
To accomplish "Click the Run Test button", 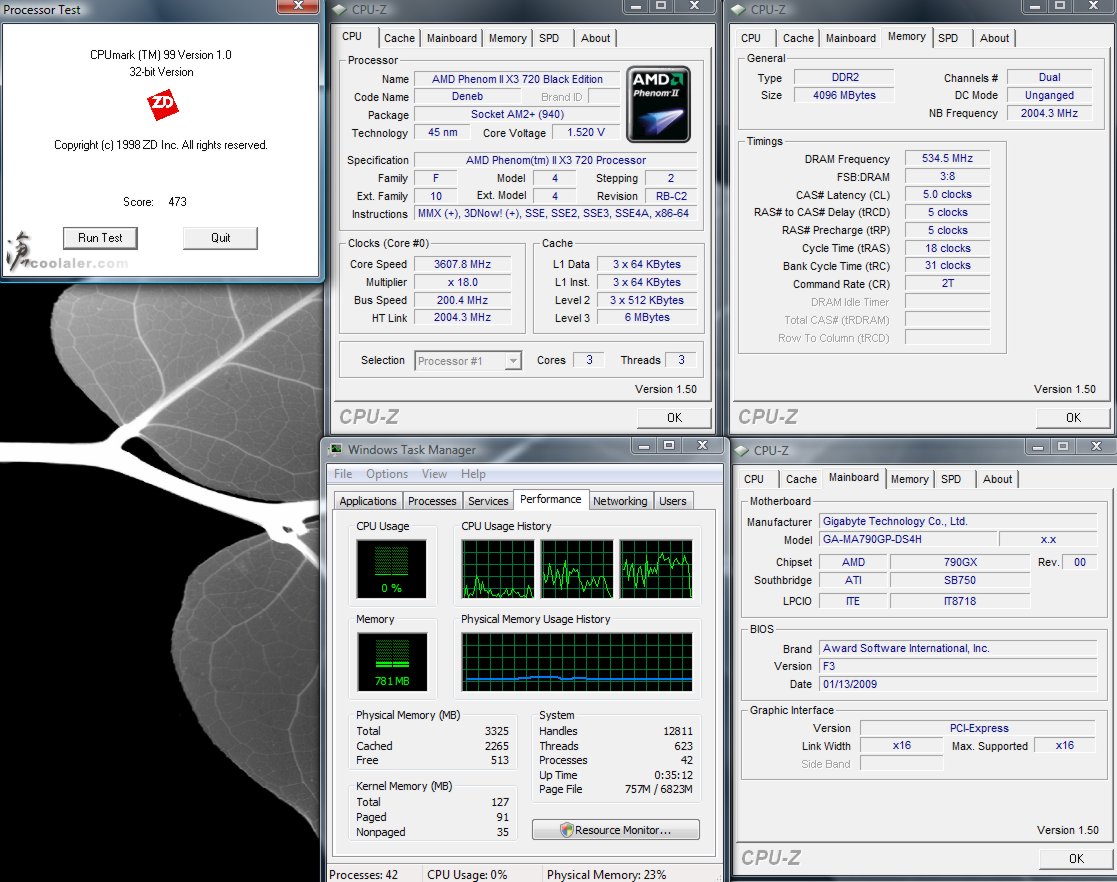I will 100,238.
